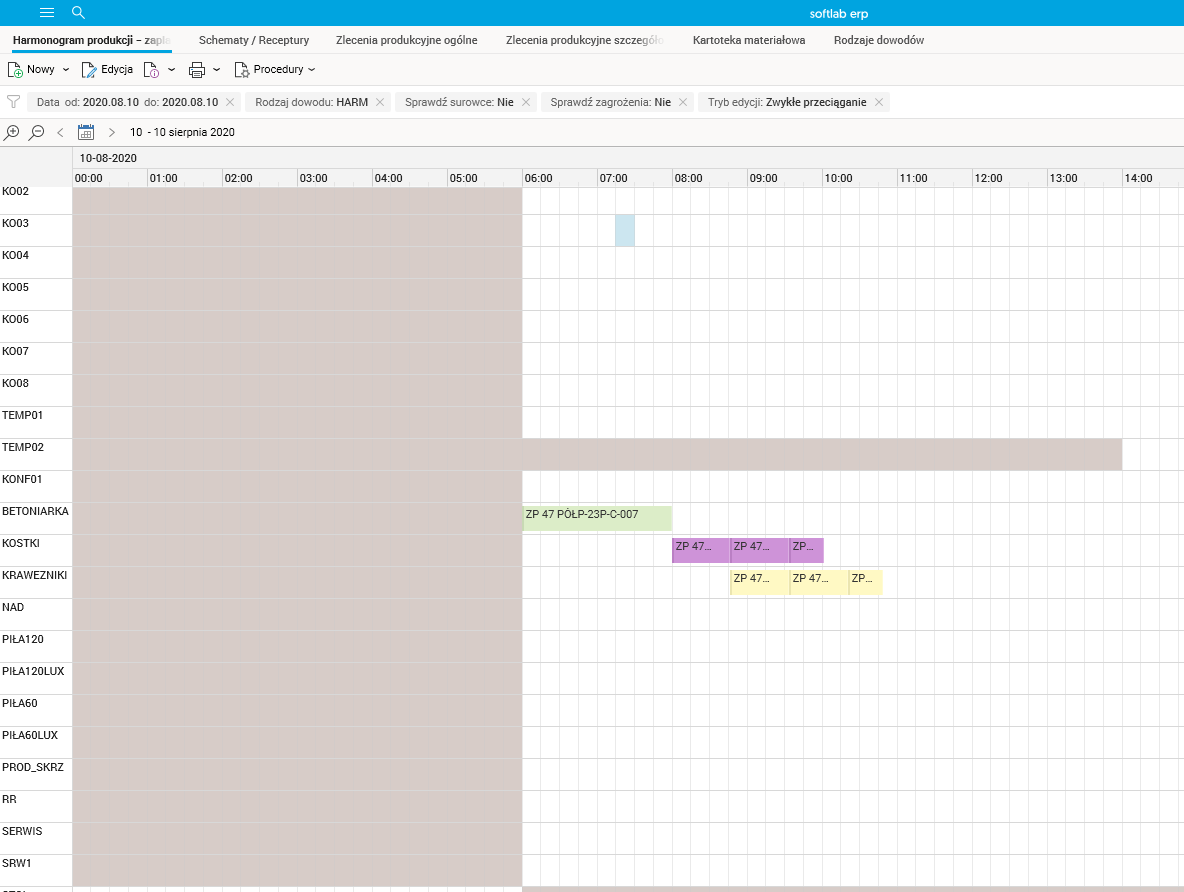The height and width of the screenshot is (892, 1184).
Task: Select the PROD_SKRZ resource row label
Action: pyautogui.click(x=32, y=767)
